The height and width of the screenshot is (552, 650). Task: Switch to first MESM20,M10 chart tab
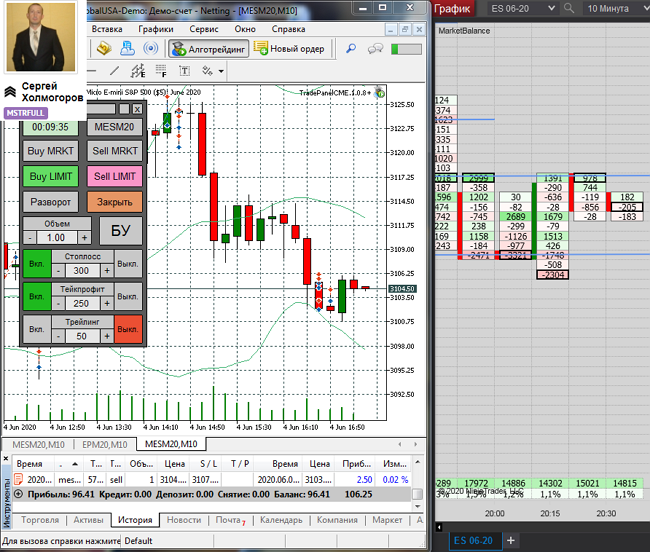click(x=38, y=445)
